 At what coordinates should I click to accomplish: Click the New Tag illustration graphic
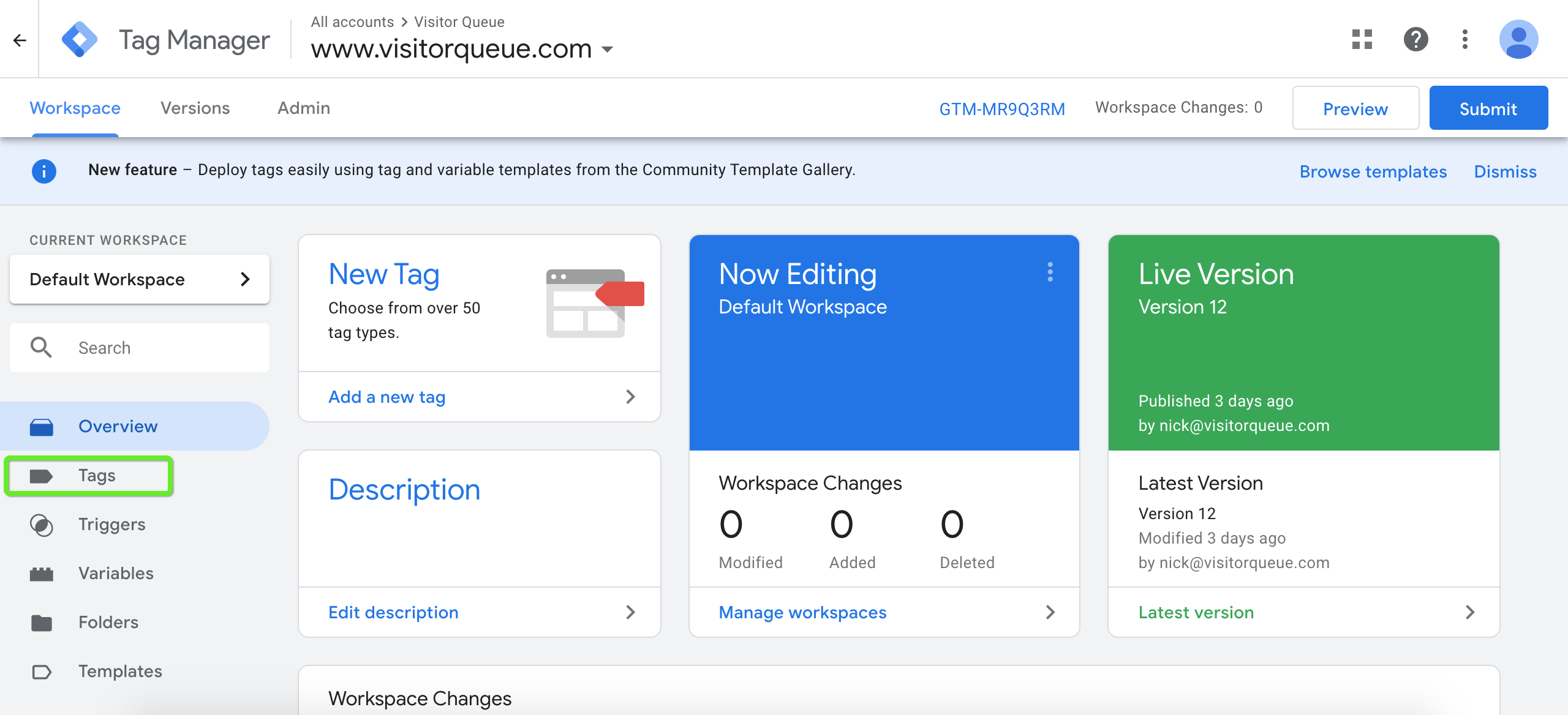(594, 303)
